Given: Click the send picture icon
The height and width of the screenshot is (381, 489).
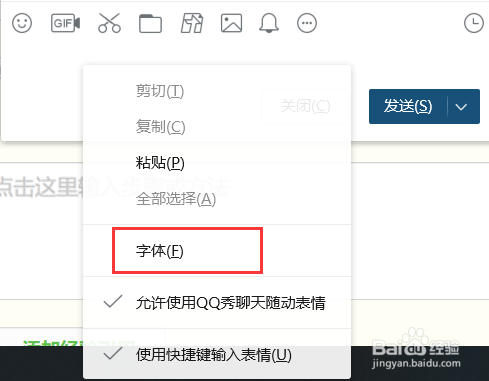Looking at the screenshot, I should (231, 23).
